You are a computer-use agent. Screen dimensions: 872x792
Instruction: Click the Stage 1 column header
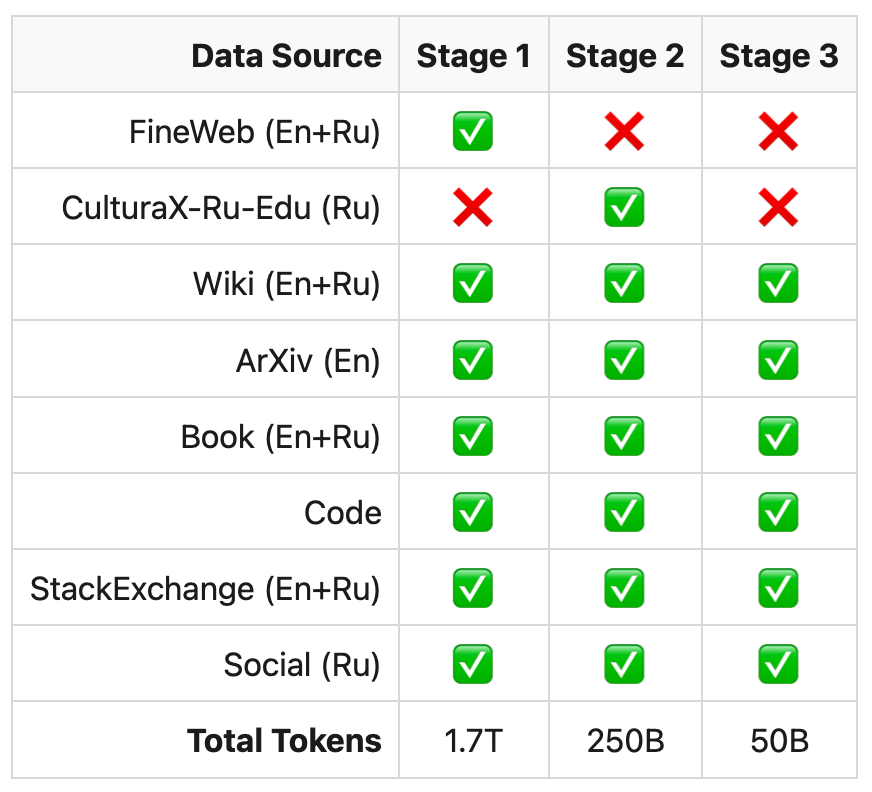tap(473, 56)
